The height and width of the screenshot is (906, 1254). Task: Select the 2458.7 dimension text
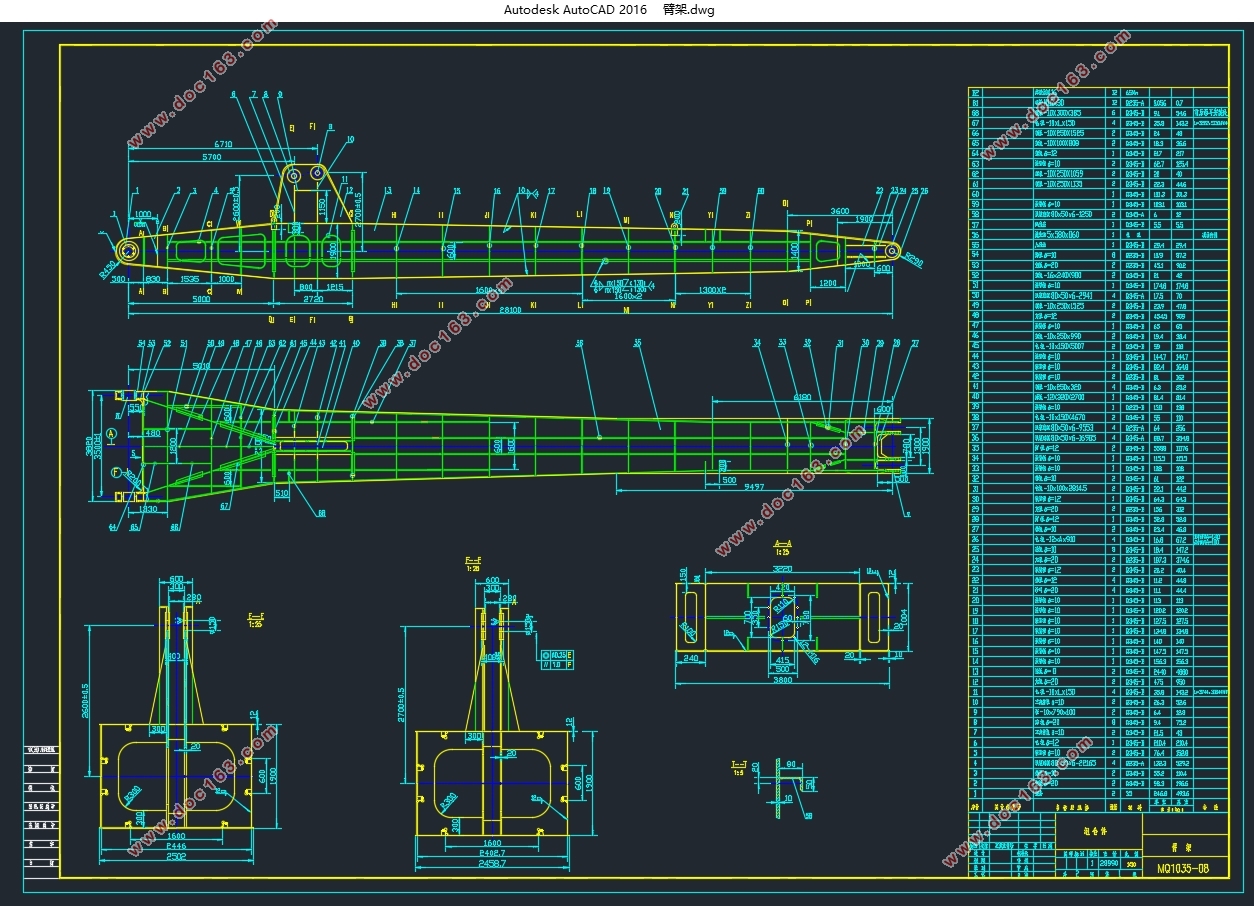490,862
